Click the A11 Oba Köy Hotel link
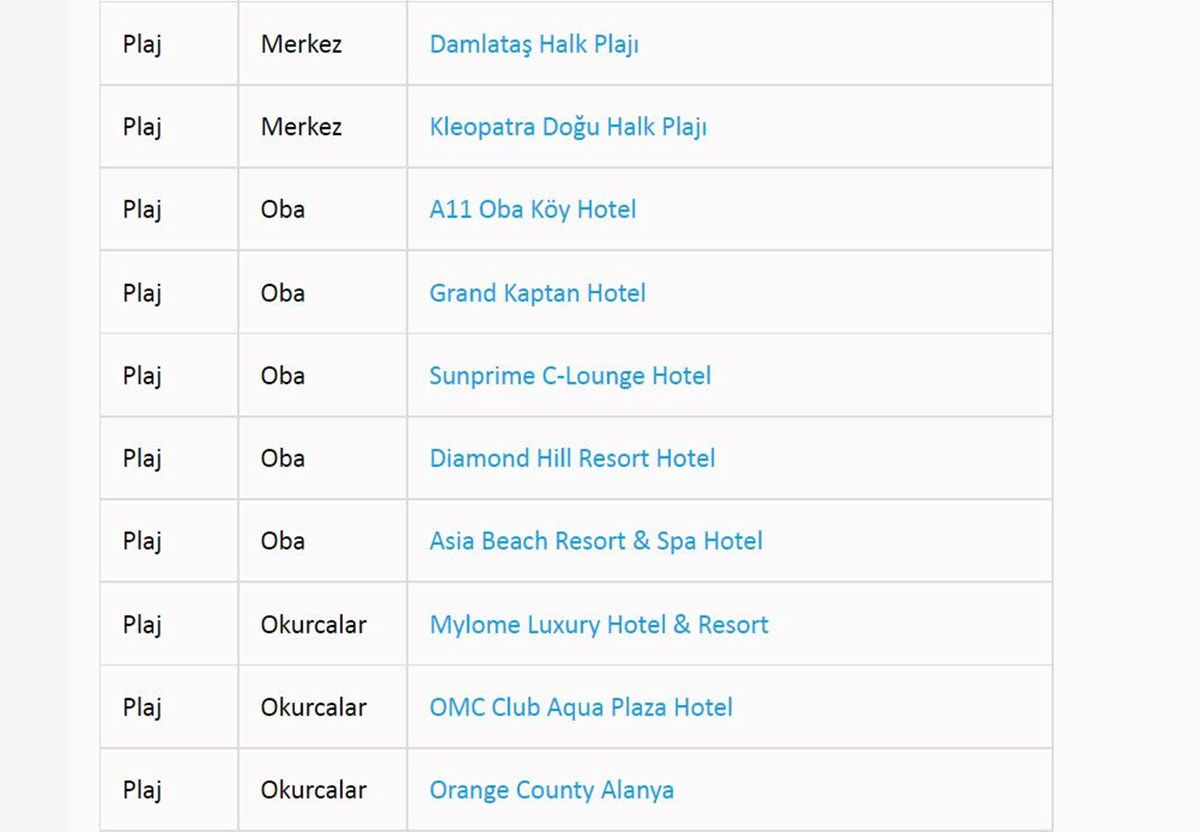1200x832 pixels. (x=533, y=210)
